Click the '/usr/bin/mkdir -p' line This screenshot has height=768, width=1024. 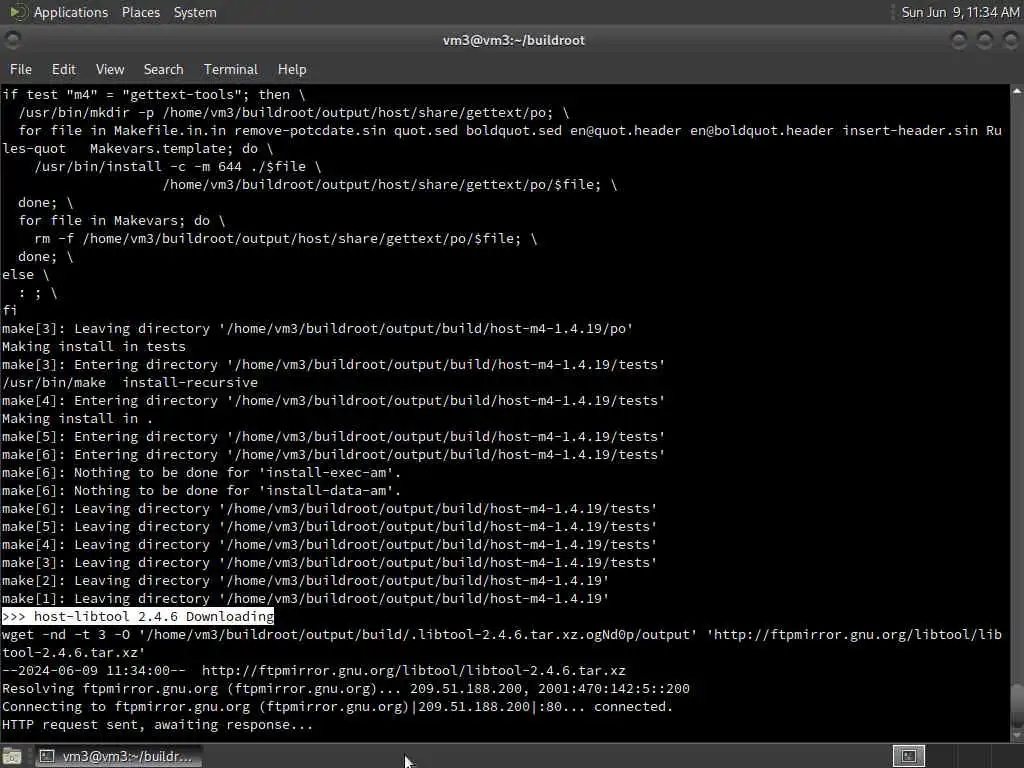click(x=293, y=113)
